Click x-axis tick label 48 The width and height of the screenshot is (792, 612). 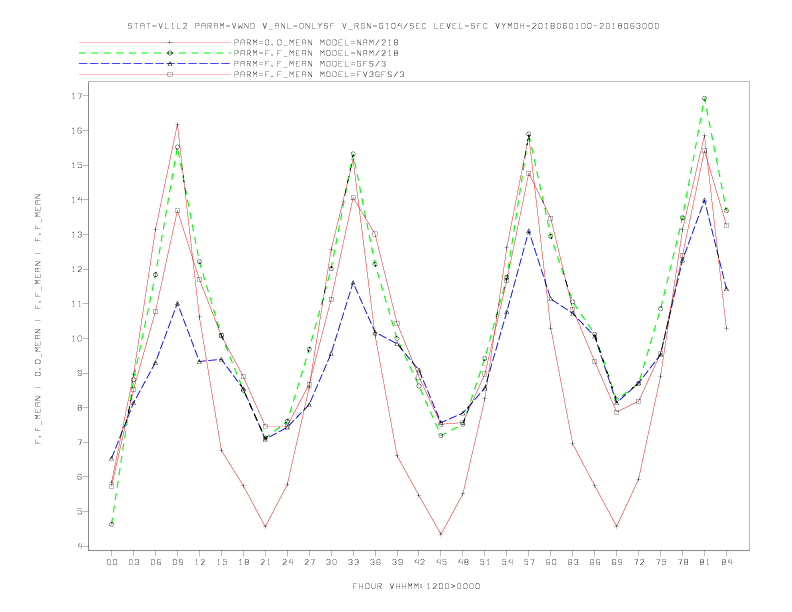coord(463,562)
